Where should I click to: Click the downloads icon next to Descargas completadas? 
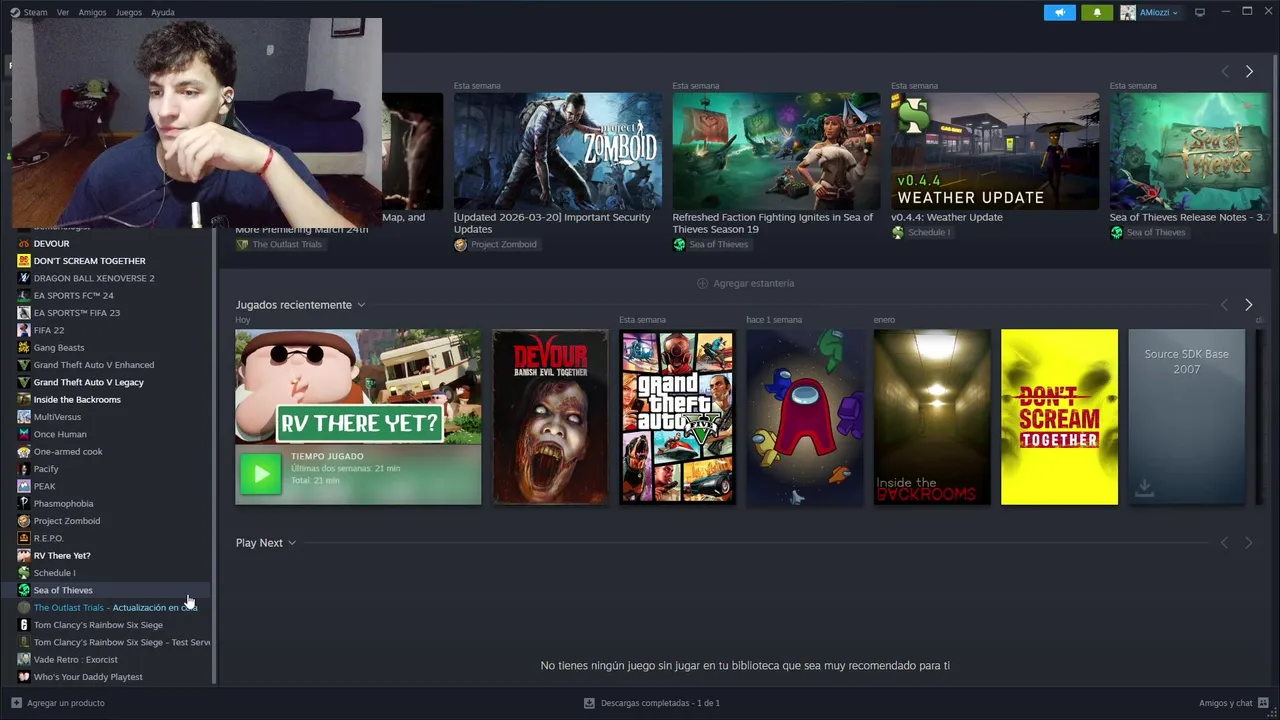(589, 703)
